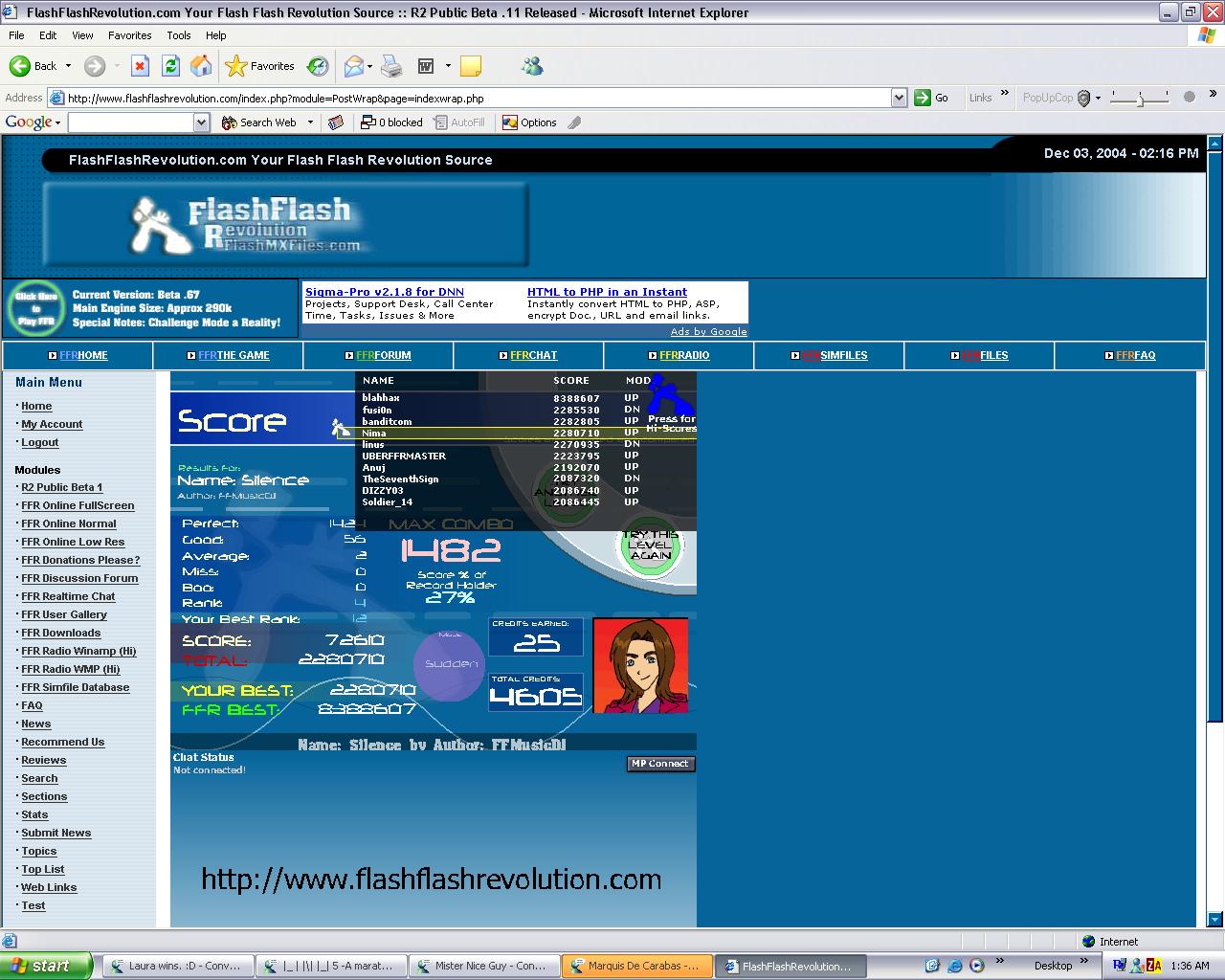The height and width of the screenshot is (980, 1225).
Task: Open the FFR Downloads sidebar link
Action: point(61,633)
